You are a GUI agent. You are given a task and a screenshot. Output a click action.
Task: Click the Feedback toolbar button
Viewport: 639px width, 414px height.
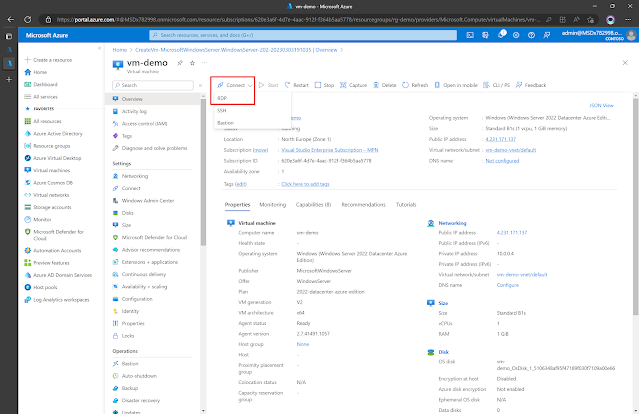pos(531,85)
